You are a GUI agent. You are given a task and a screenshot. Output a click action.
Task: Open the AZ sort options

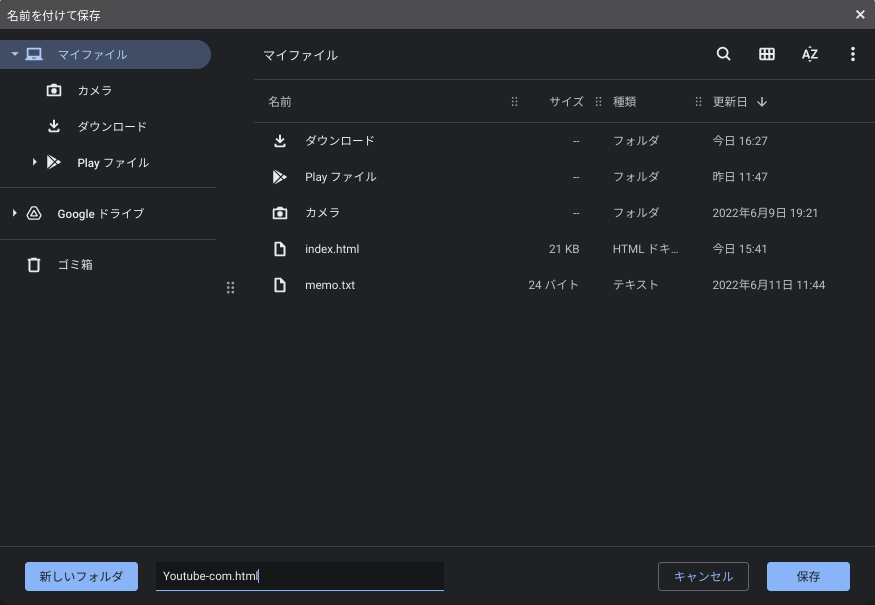click(x=810, y=55)
